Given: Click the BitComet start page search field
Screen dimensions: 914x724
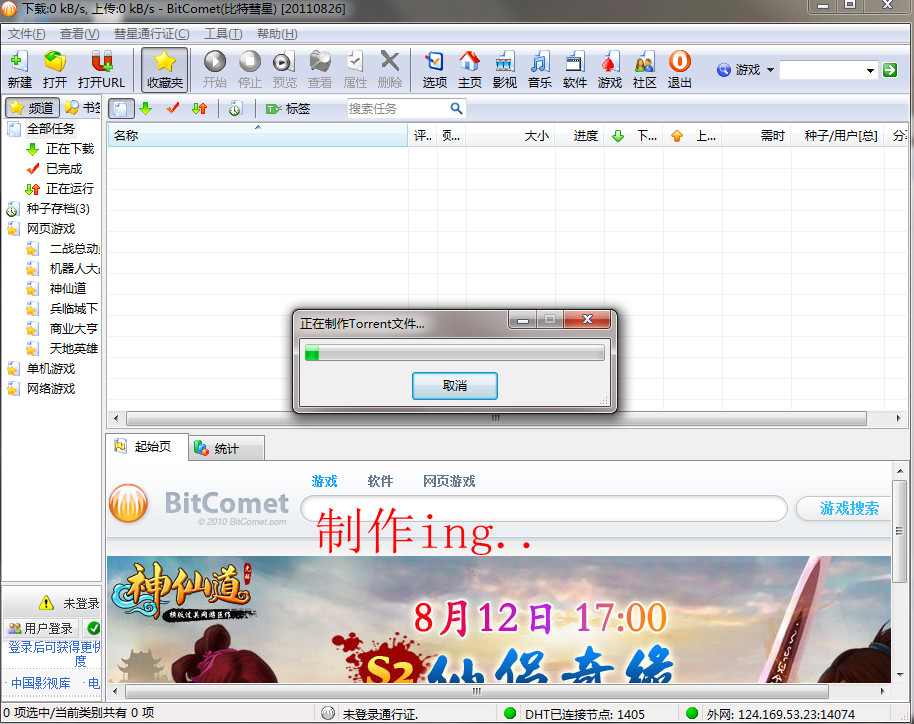Looking at the screenshot, I should (544, 508).
